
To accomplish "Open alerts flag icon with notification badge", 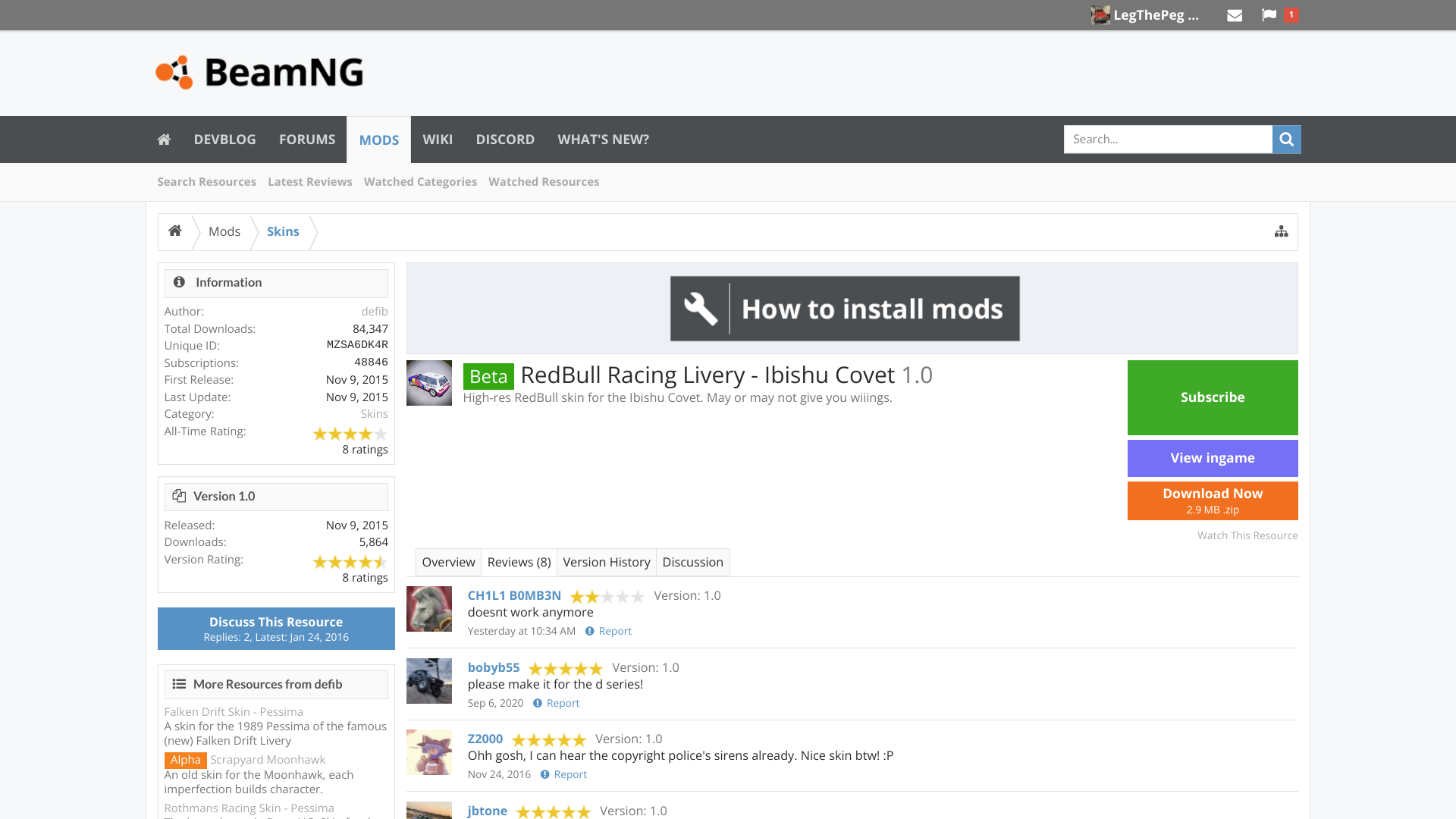I will (1269, 15).
